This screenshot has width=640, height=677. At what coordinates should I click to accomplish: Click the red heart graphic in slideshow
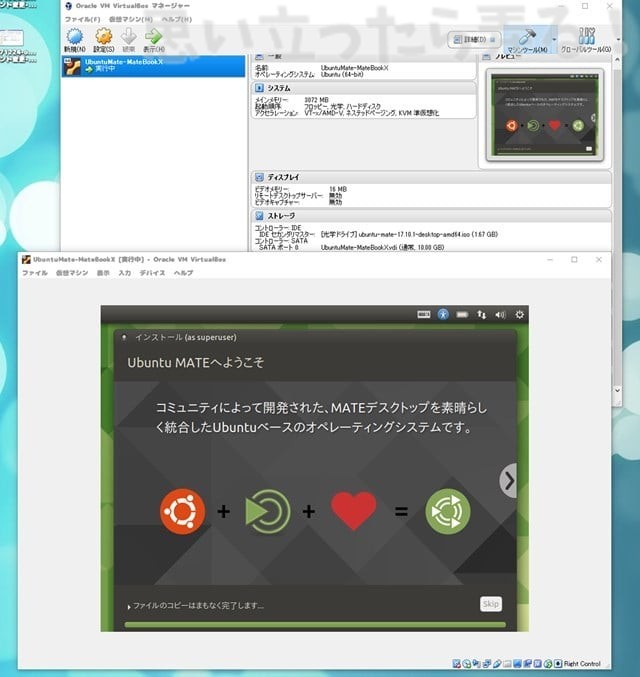point(353,511)
